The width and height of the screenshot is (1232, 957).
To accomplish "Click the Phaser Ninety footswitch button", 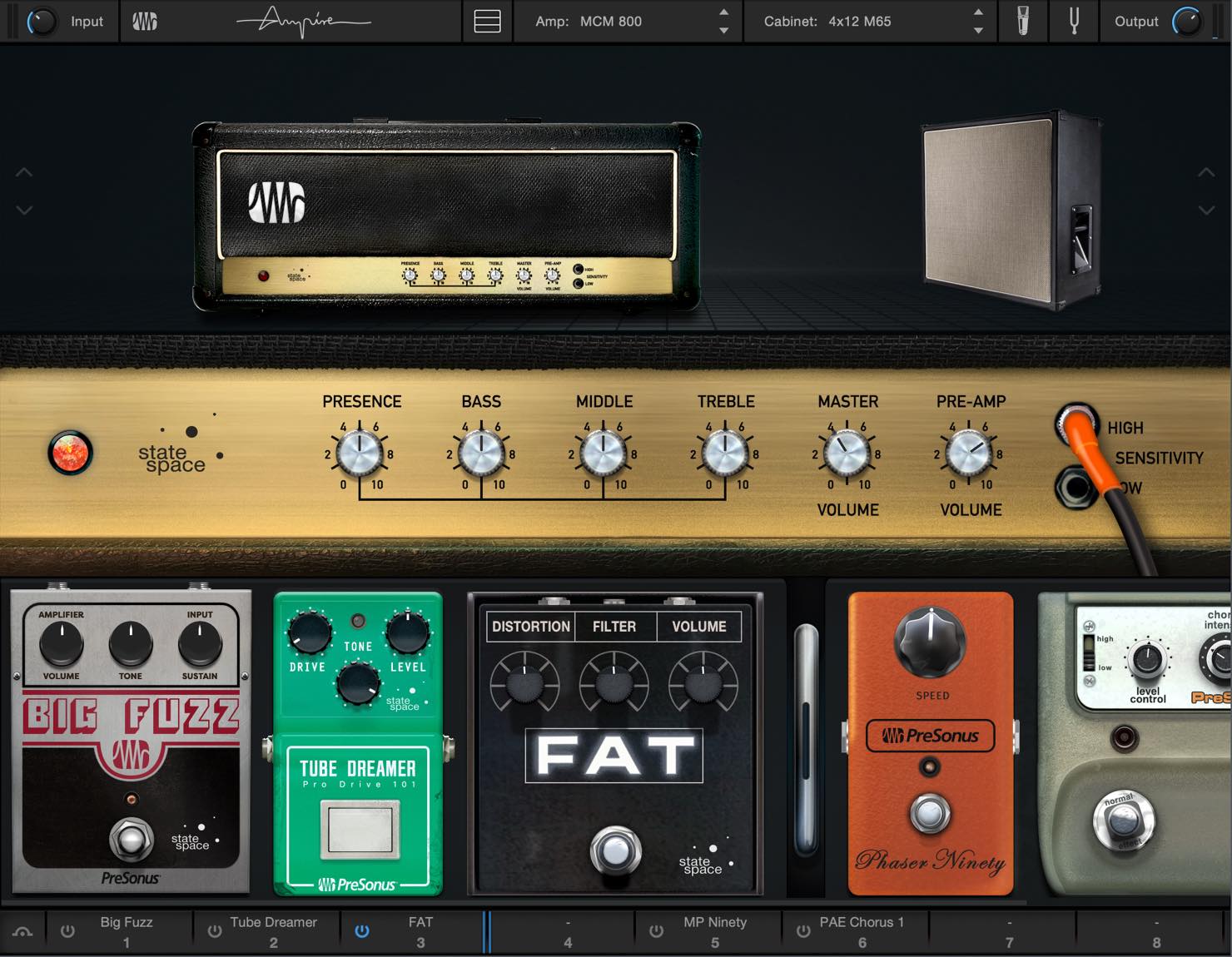I will [930, 815].
